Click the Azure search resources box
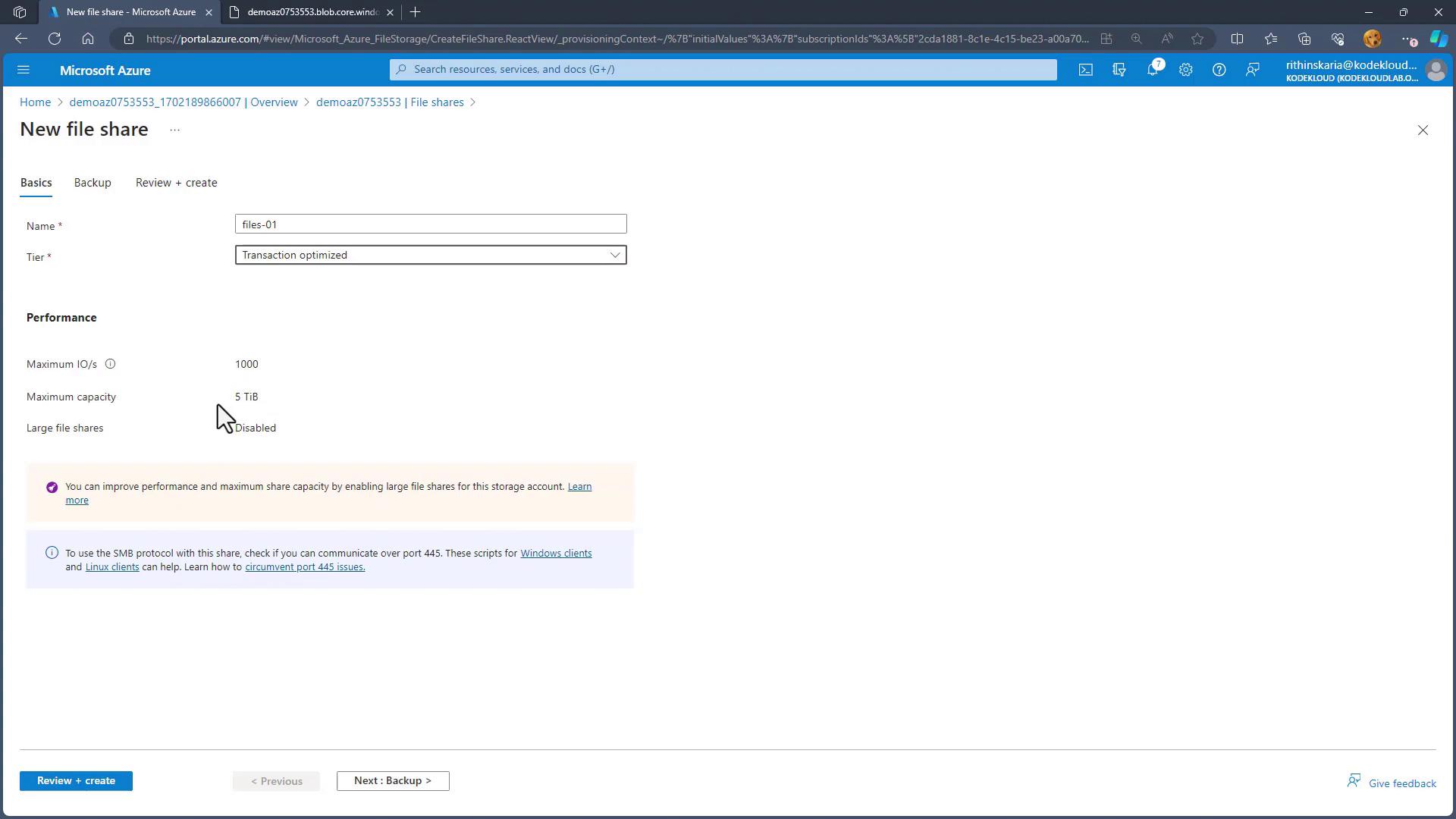This screenshot has height=819, width=1456. tap(723, 70)
